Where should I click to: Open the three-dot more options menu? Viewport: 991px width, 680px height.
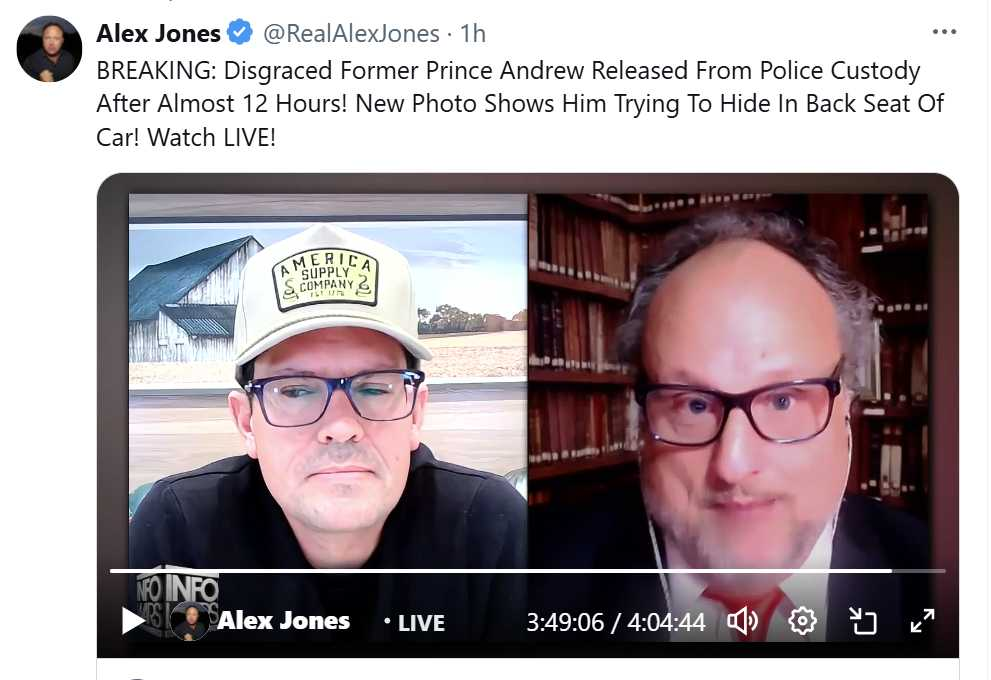tap(944, 32)
